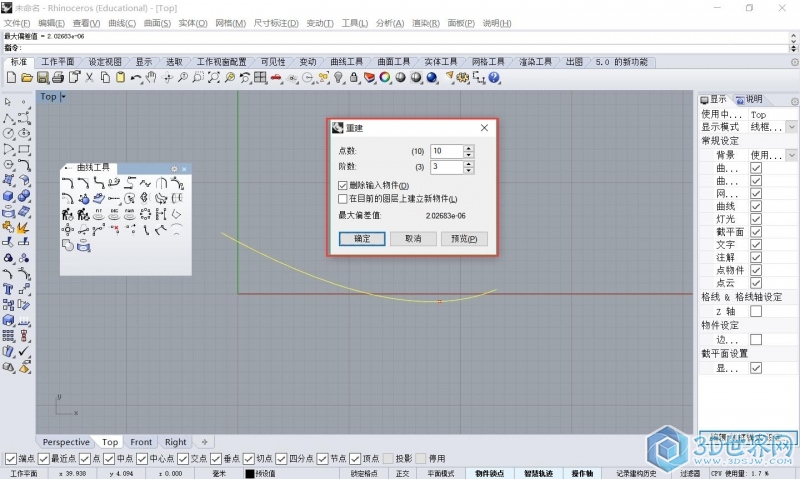Open the display panel options gear

(x=794, y=102)
